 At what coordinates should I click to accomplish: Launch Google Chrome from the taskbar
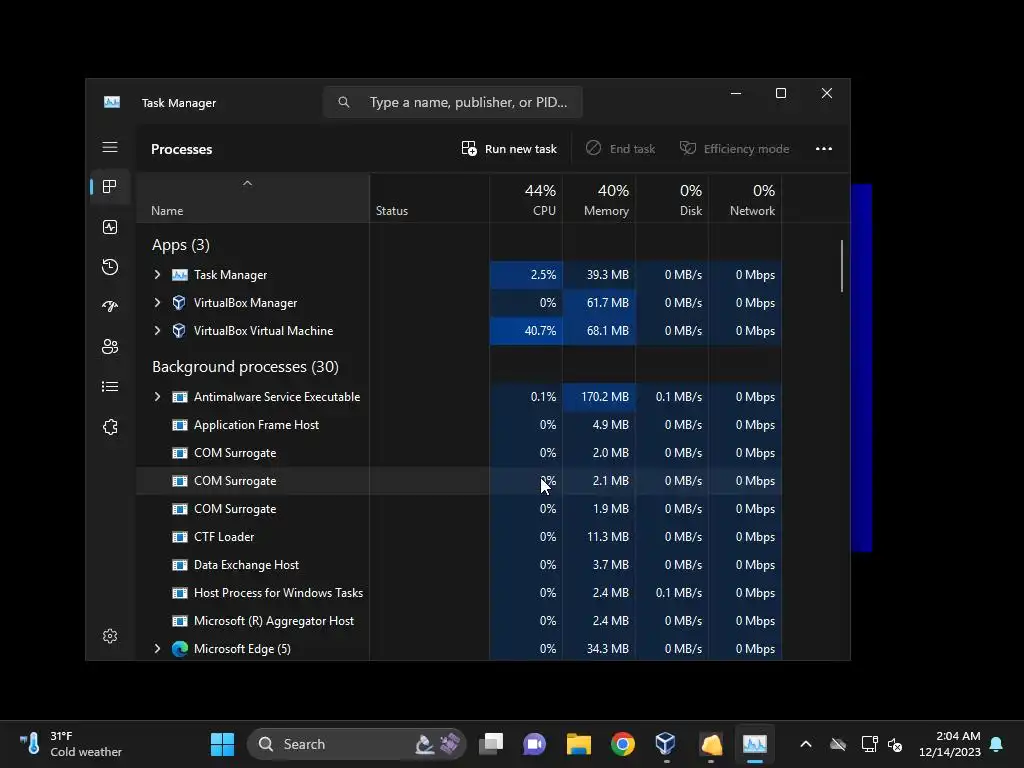click(x=622, y=744)
